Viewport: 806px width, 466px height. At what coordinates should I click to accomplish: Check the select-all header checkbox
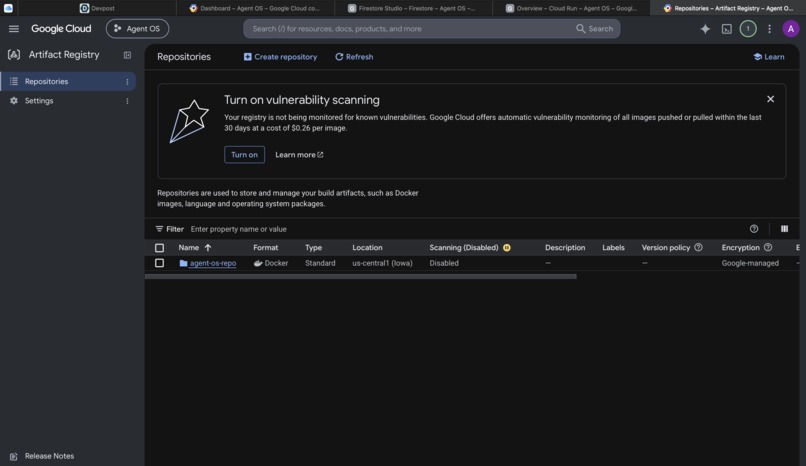[159, 248]
